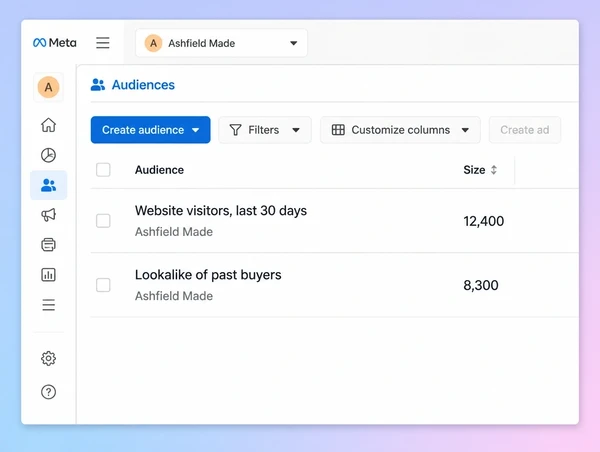Viewport: 600px width, 452px height.
Task: Expand the Create audience dropdown arrow
Action: point(196,130)
